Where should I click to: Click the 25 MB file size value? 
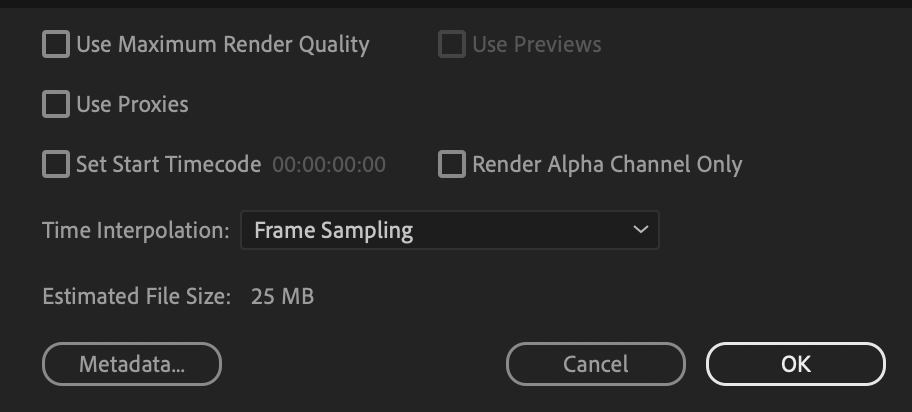pos(282,296)
